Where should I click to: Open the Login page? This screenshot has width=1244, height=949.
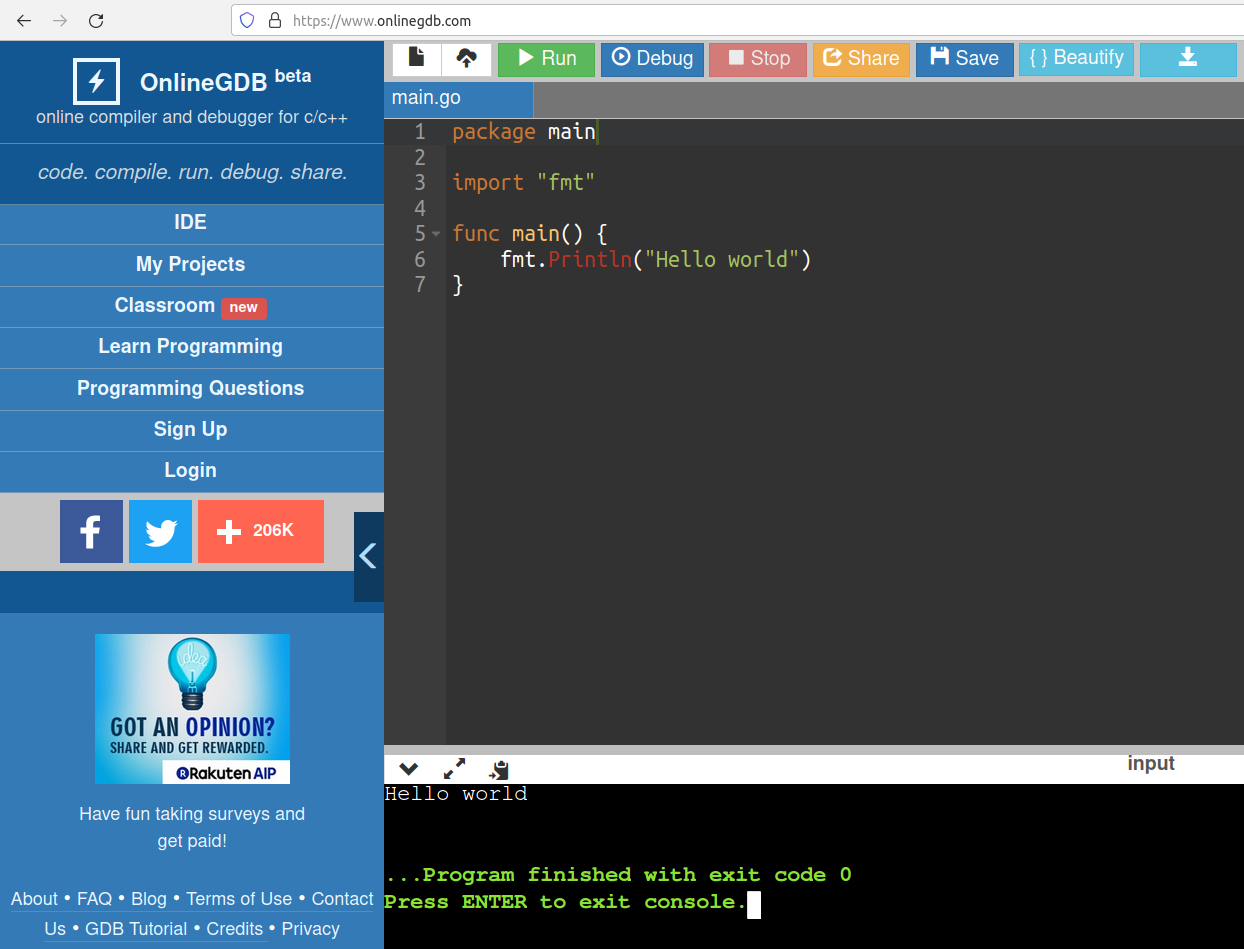coord(191,470)
